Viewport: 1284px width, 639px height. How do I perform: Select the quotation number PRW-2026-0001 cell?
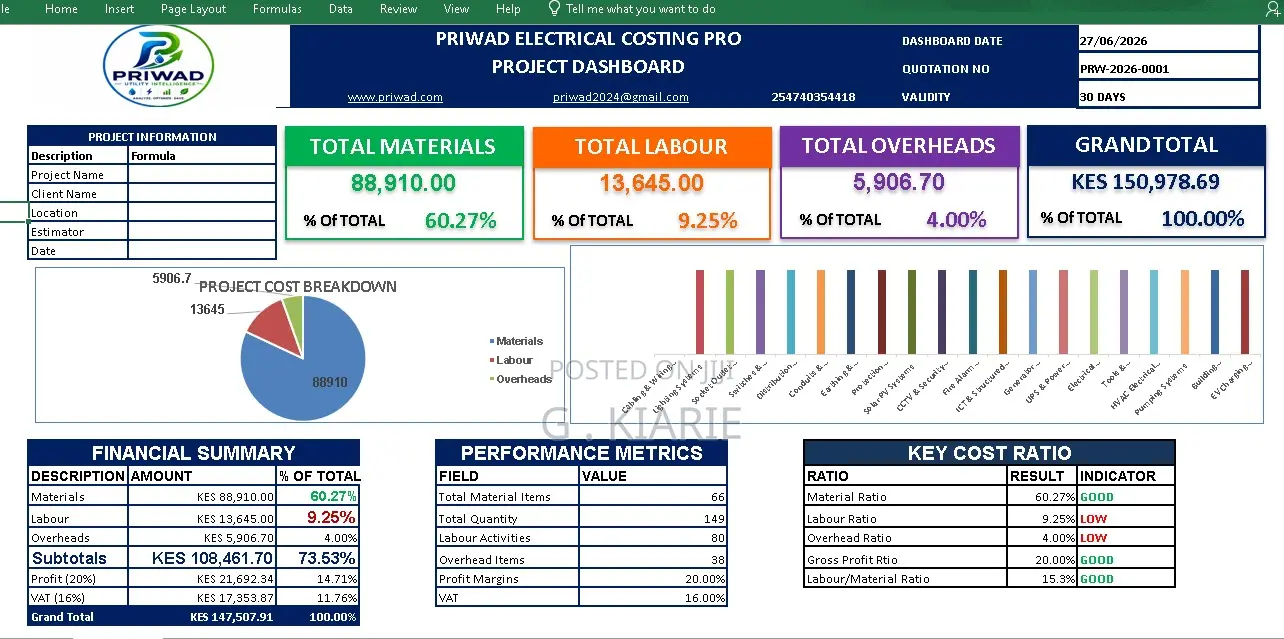point(1167,69)
